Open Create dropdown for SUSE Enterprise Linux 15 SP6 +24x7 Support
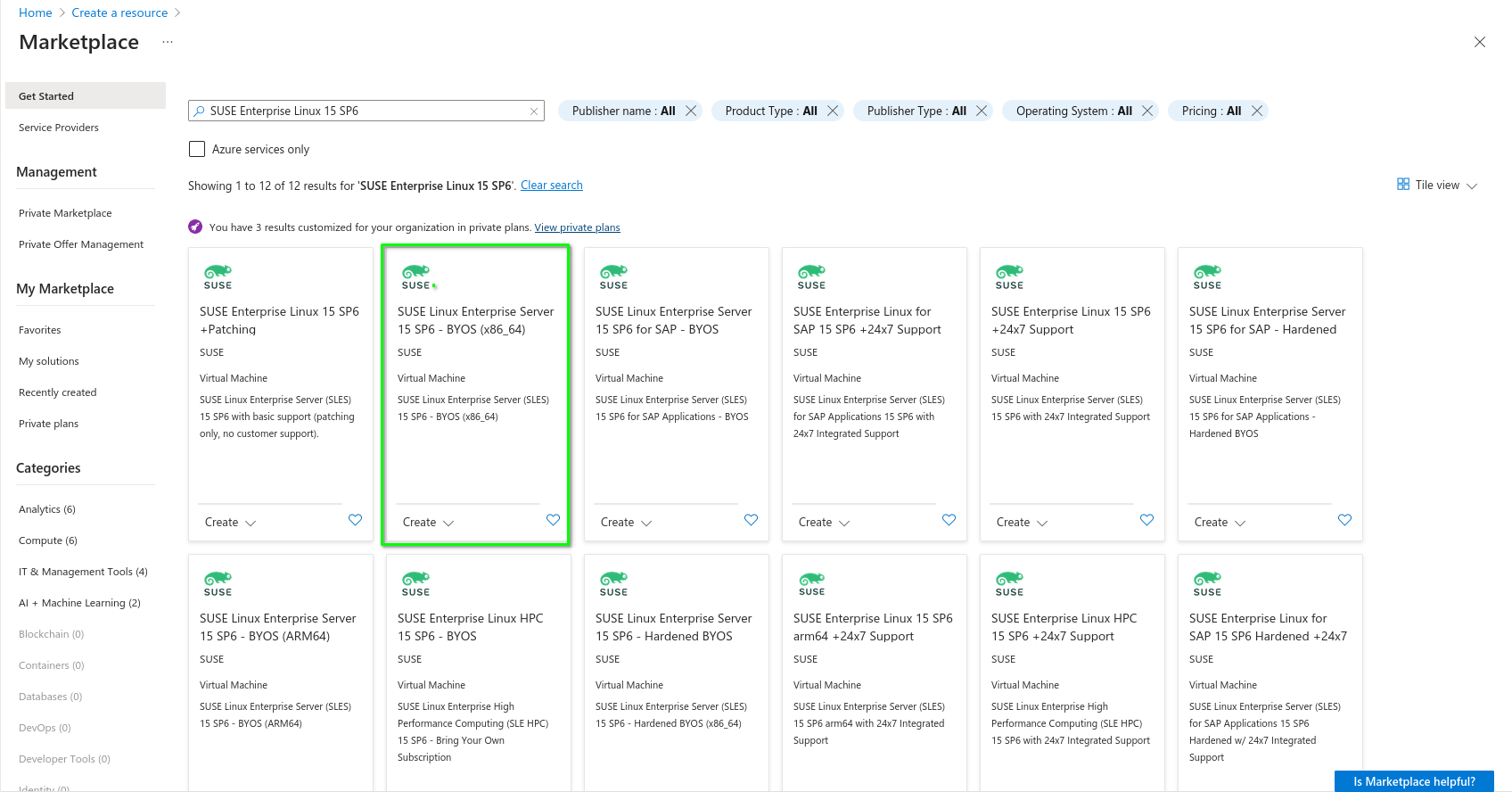1512x792 pixels. click(x=1022, y=523)
